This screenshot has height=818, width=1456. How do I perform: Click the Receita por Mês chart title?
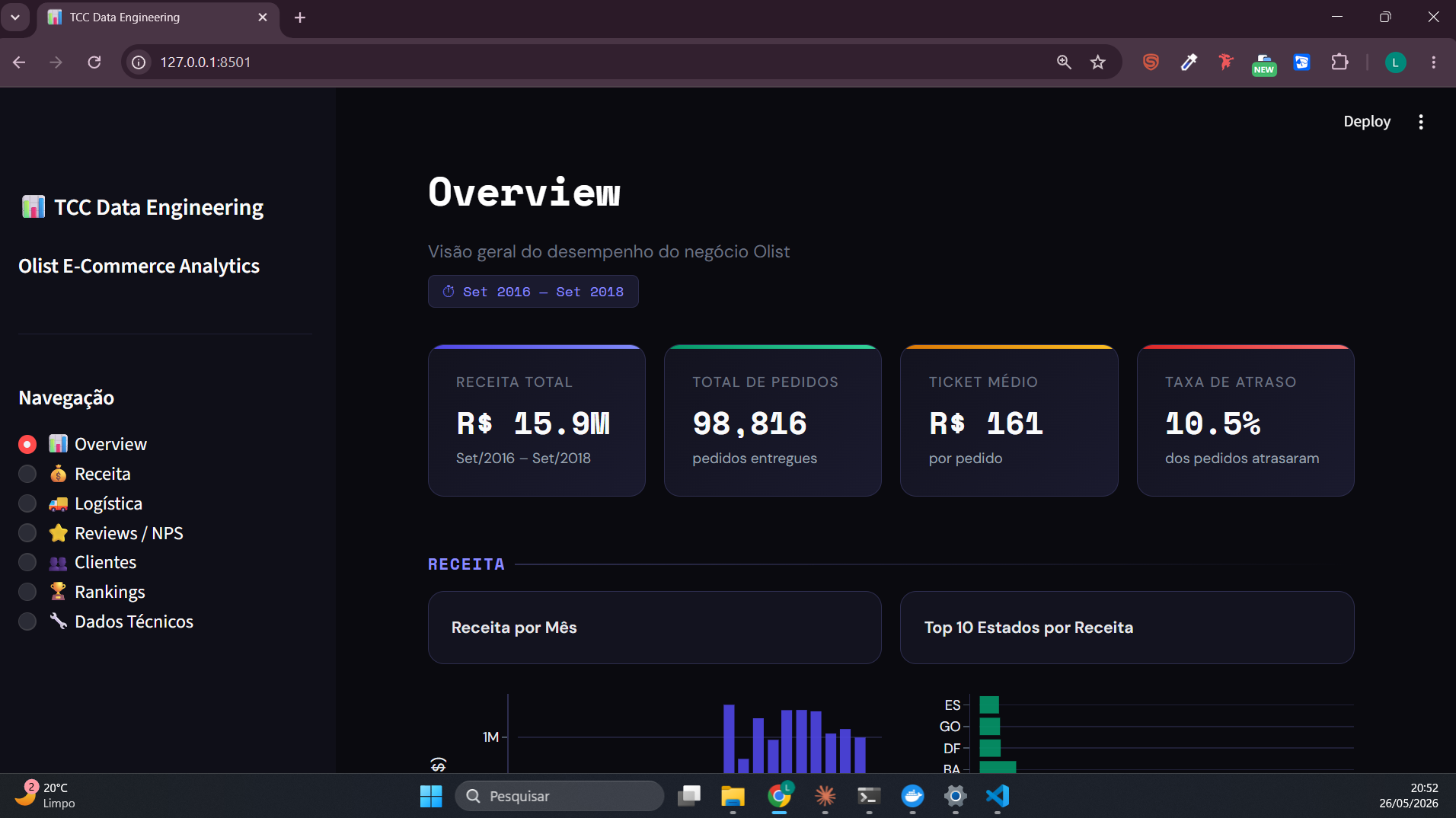coord(514,628)
